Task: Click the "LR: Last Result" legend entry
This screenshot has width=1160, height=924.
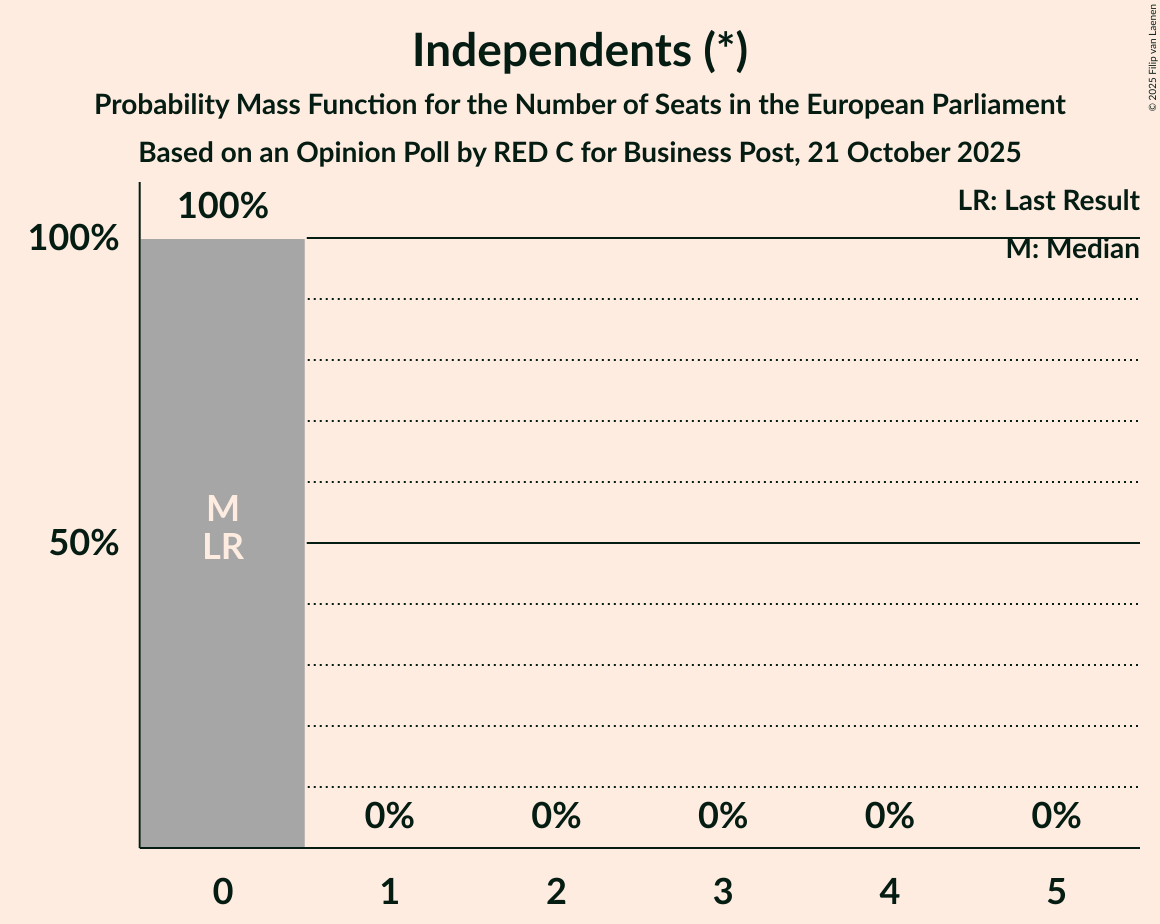Action: click(x=1048, y=201)
